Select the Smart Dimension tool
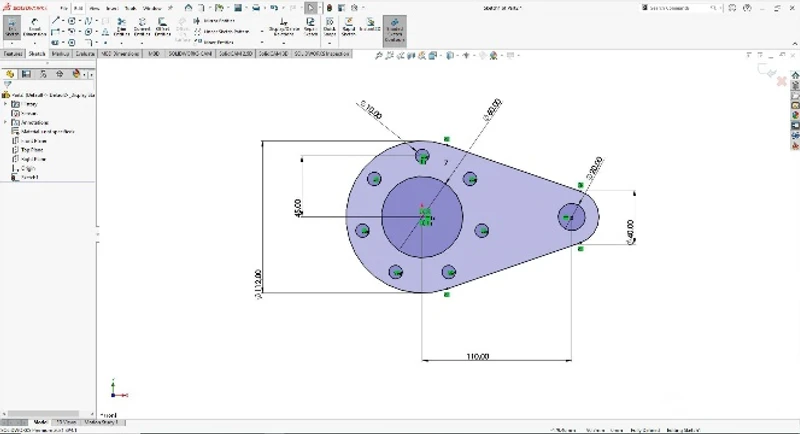The height and width of the screenshot is (434, 800). coord(34,27)
